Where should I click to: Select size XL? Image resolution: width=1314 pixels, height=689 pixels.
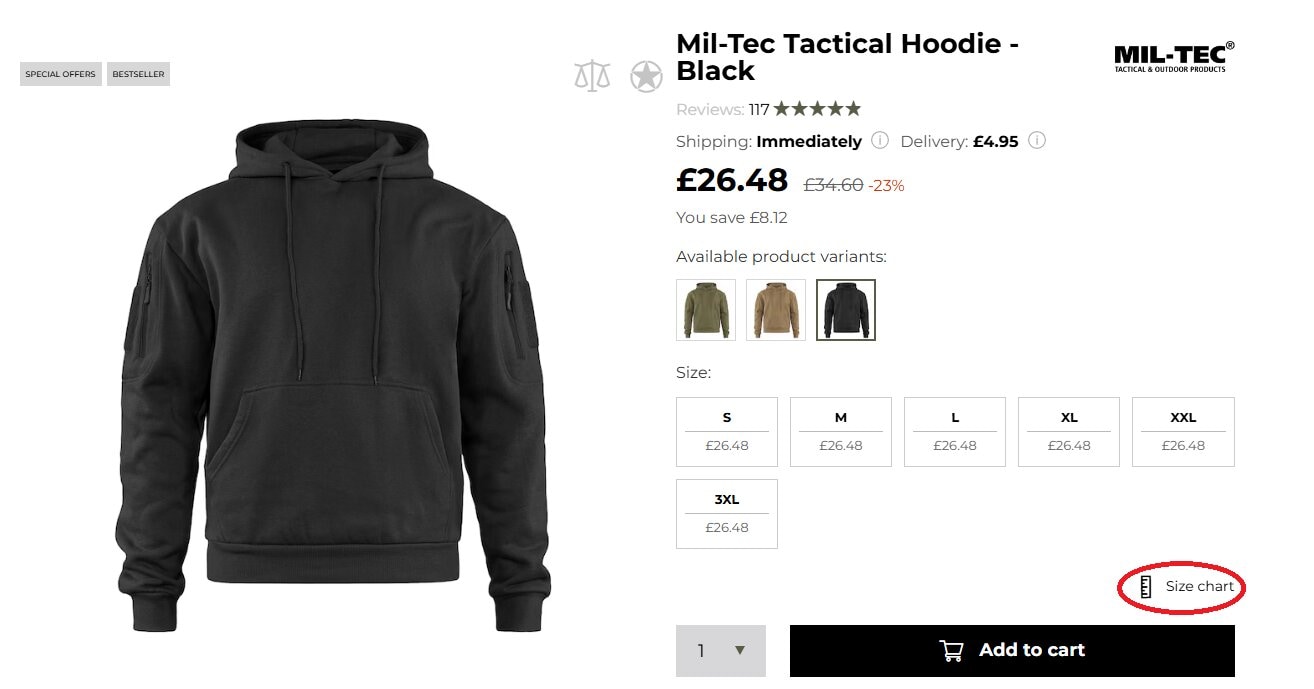point(1069,430)
